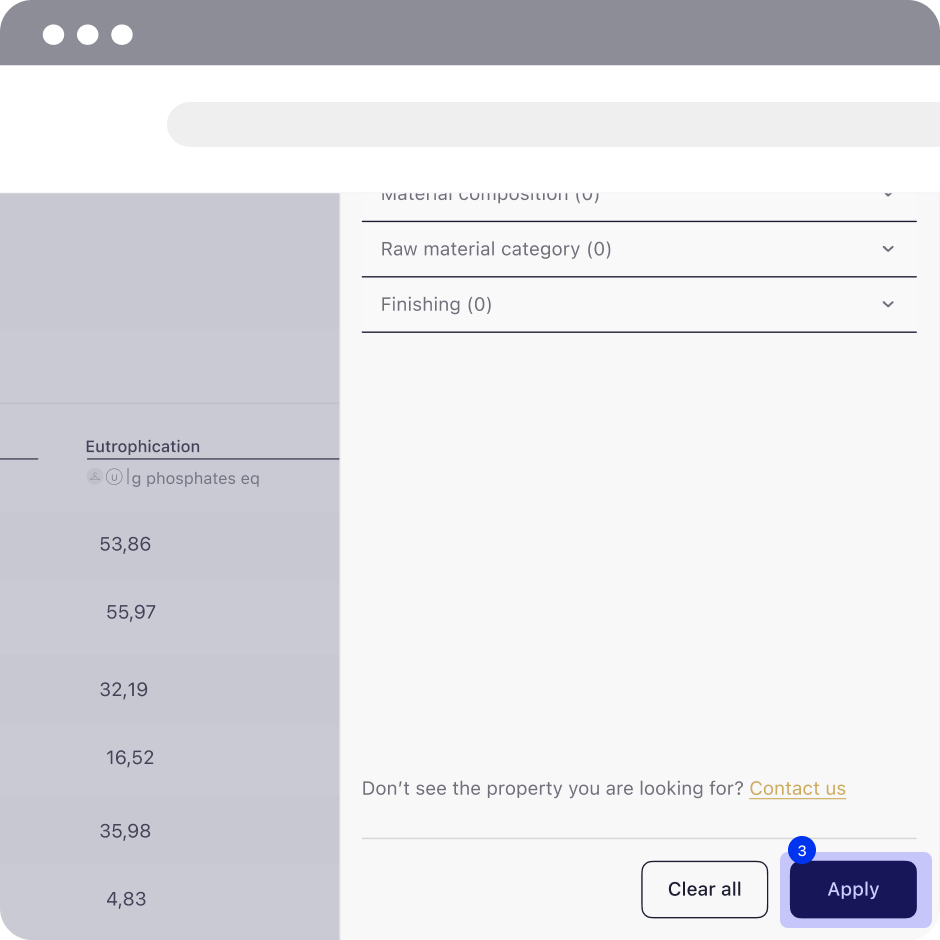Image resolution: width=940 pixels, height=940 pixels.
Task: Sort by the Eutrophication column header
Action: pos(143,447)
